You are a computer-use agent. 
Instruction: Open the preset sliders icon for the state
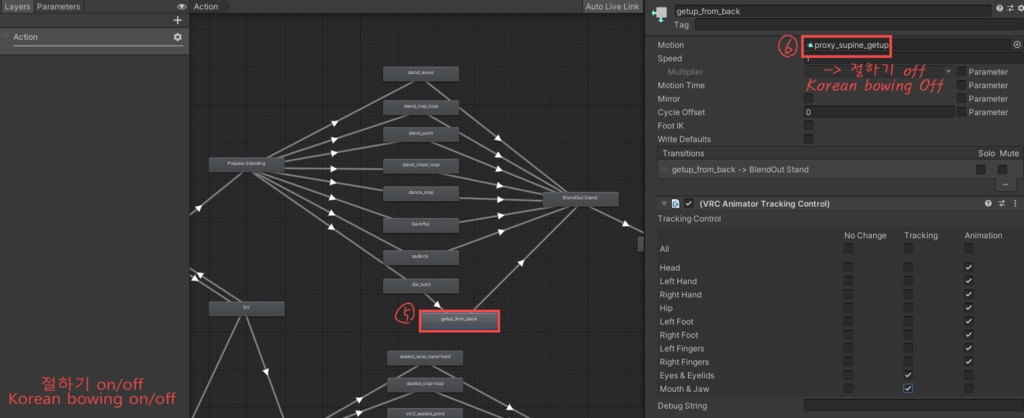(x=1009, y=9)
